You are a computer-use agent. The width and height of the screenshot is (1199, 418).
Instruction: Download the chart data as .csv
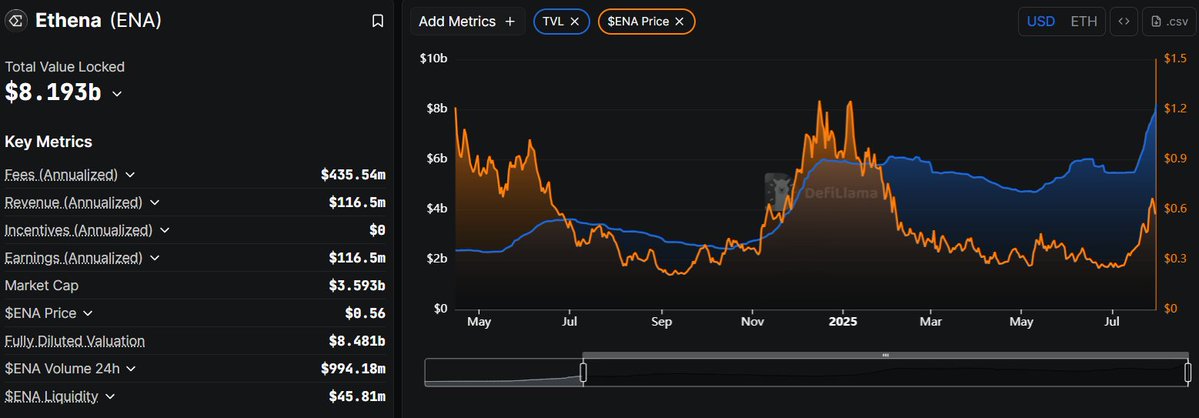point(1168,21)
